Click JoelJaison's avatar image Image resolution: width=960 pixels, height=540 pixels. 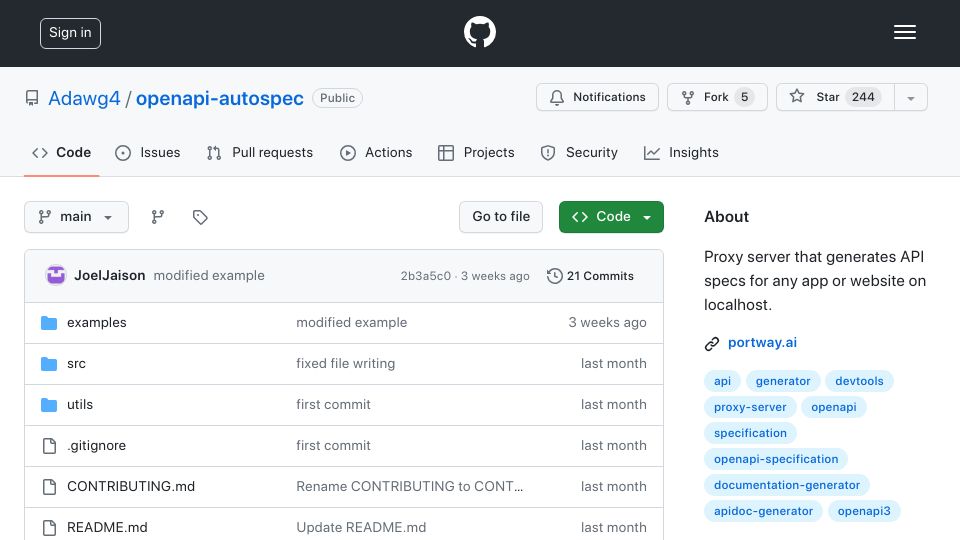pyautogui.click(x=56, y=276)
